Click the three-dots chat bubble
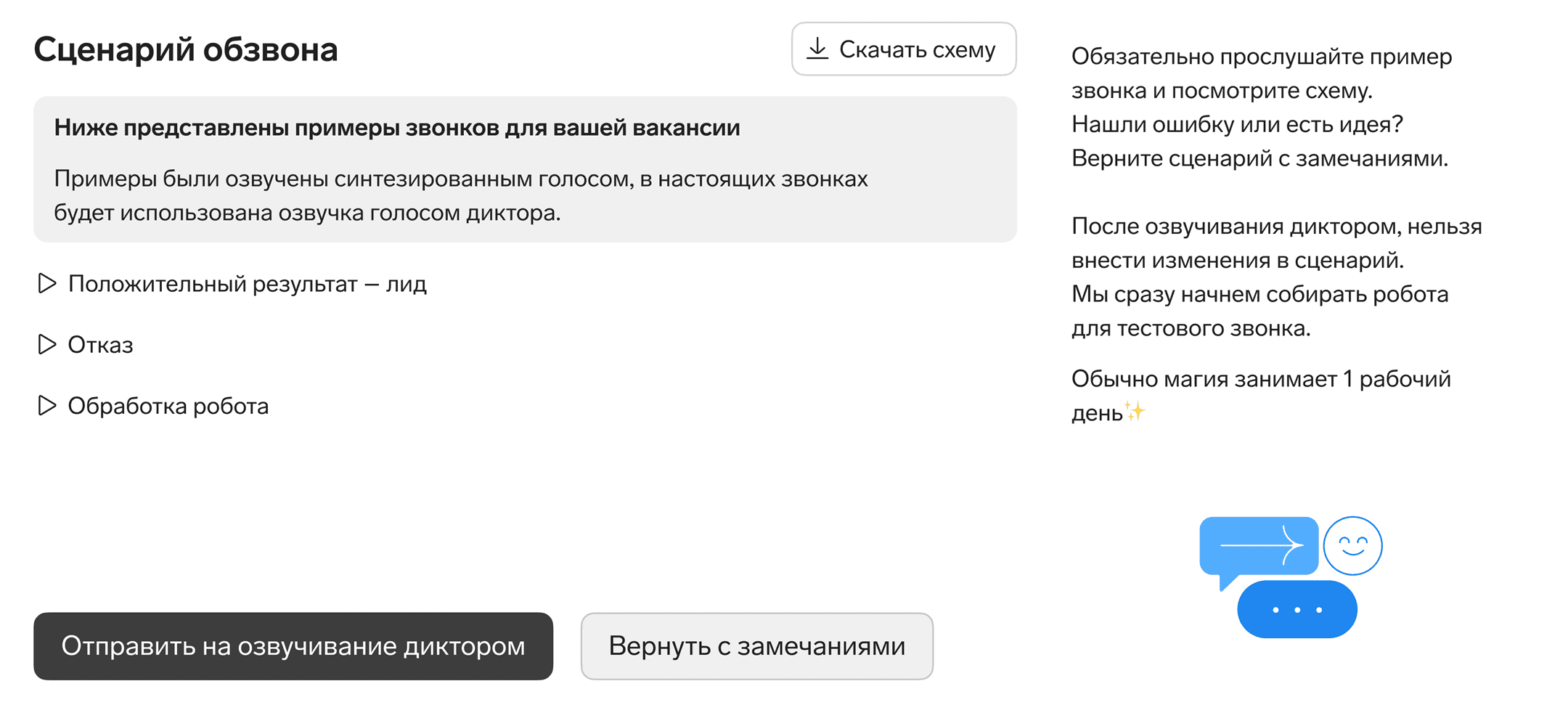This screenshot has height=721, width=1568. click(x=1297, y=609)
